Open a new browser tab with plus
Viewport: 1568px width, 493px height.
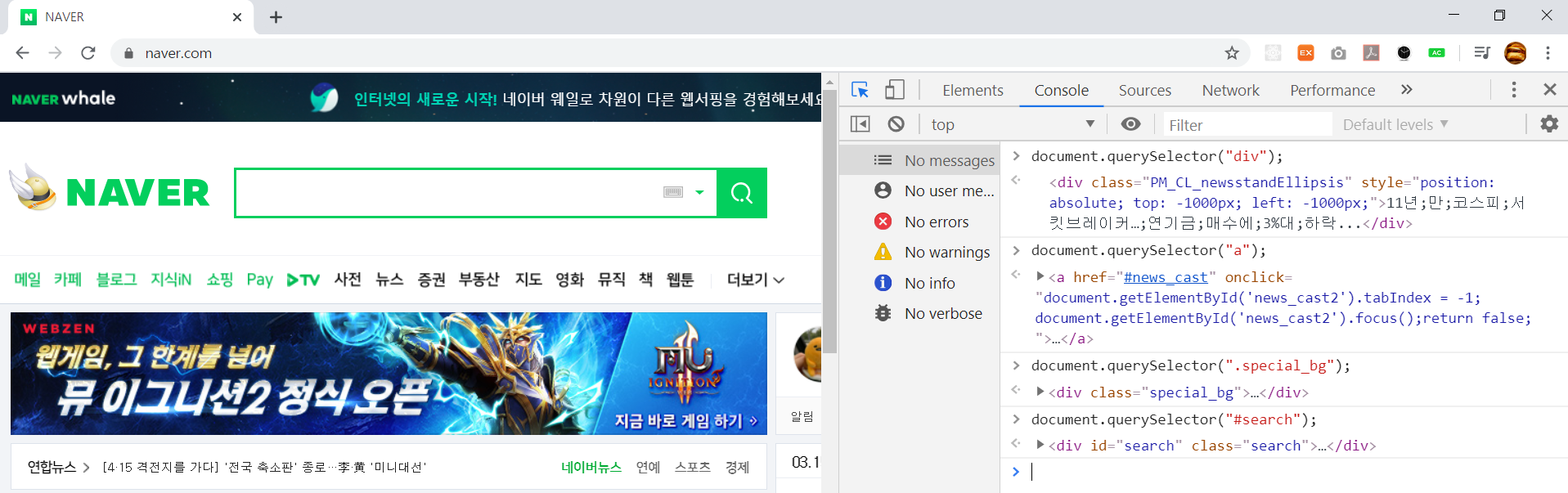[x=276, y=17]
